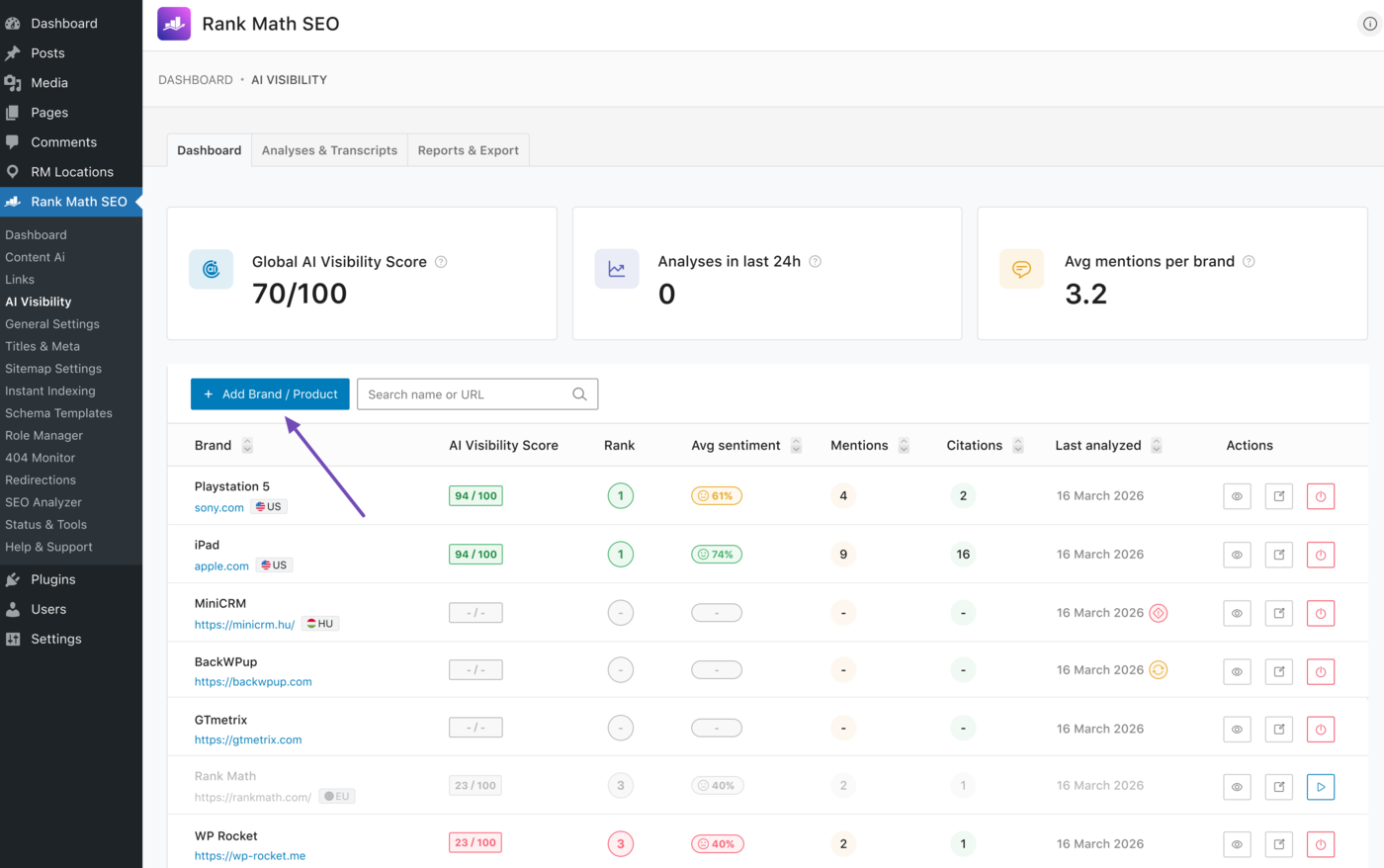Click help icon beside Global AI Visibility Score
Viewport: 1384px width, 868px height.
pyautogui.click(x=441, y=262)
